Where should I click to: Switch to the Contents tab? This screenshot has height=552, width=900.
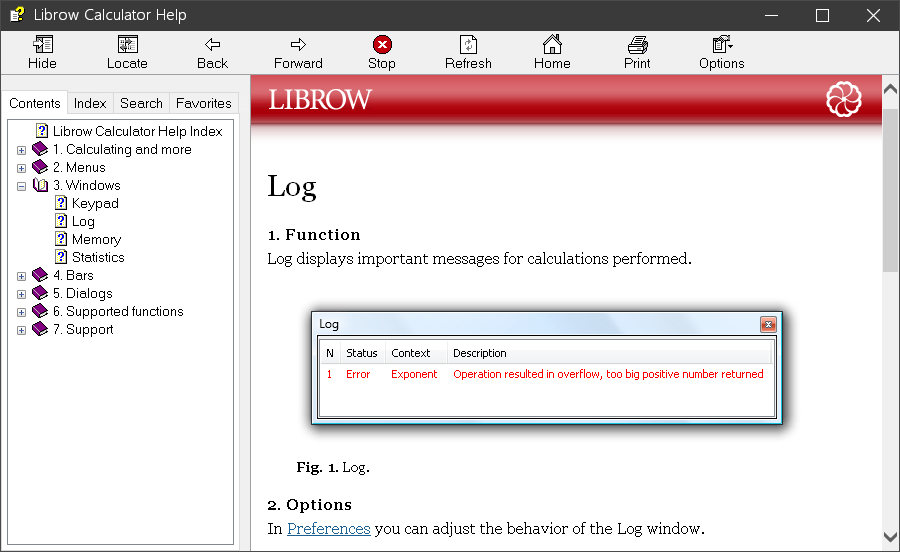pos(34,103)
